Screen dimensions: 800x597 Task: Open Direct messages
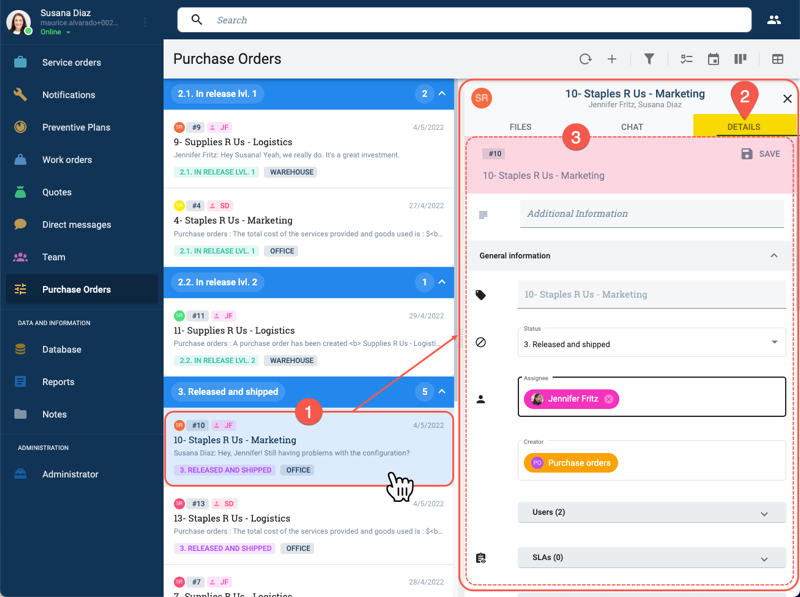pos(77,225)
